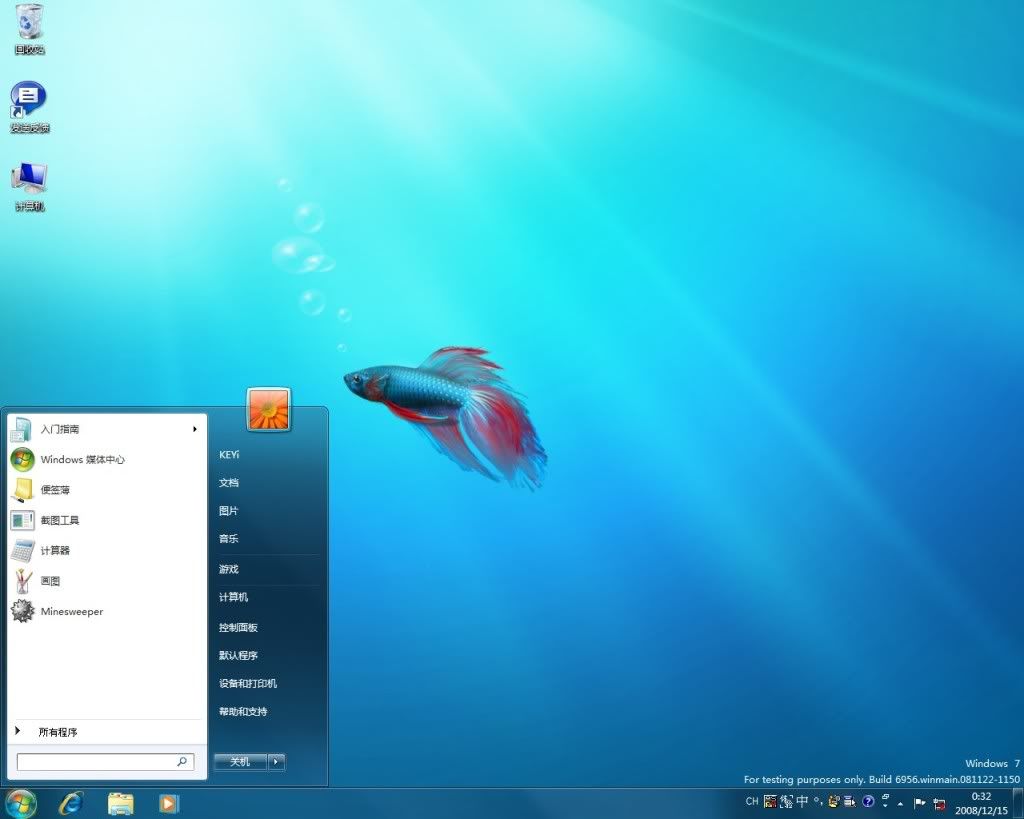Click the getting started guide icon
This screenshot has height=819, width=1024.
pos(22,429)
